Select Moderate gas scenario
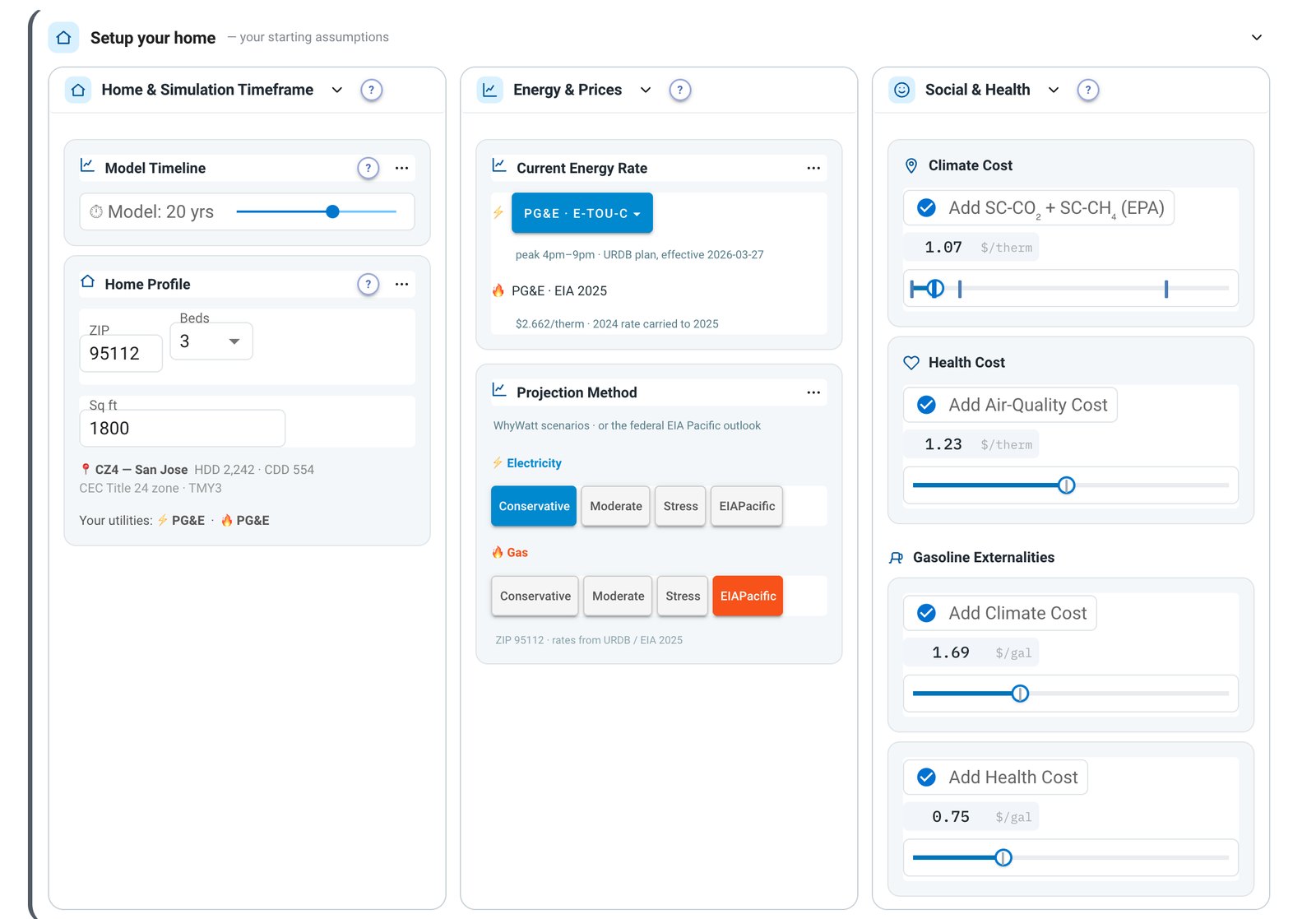 [619, 596]
